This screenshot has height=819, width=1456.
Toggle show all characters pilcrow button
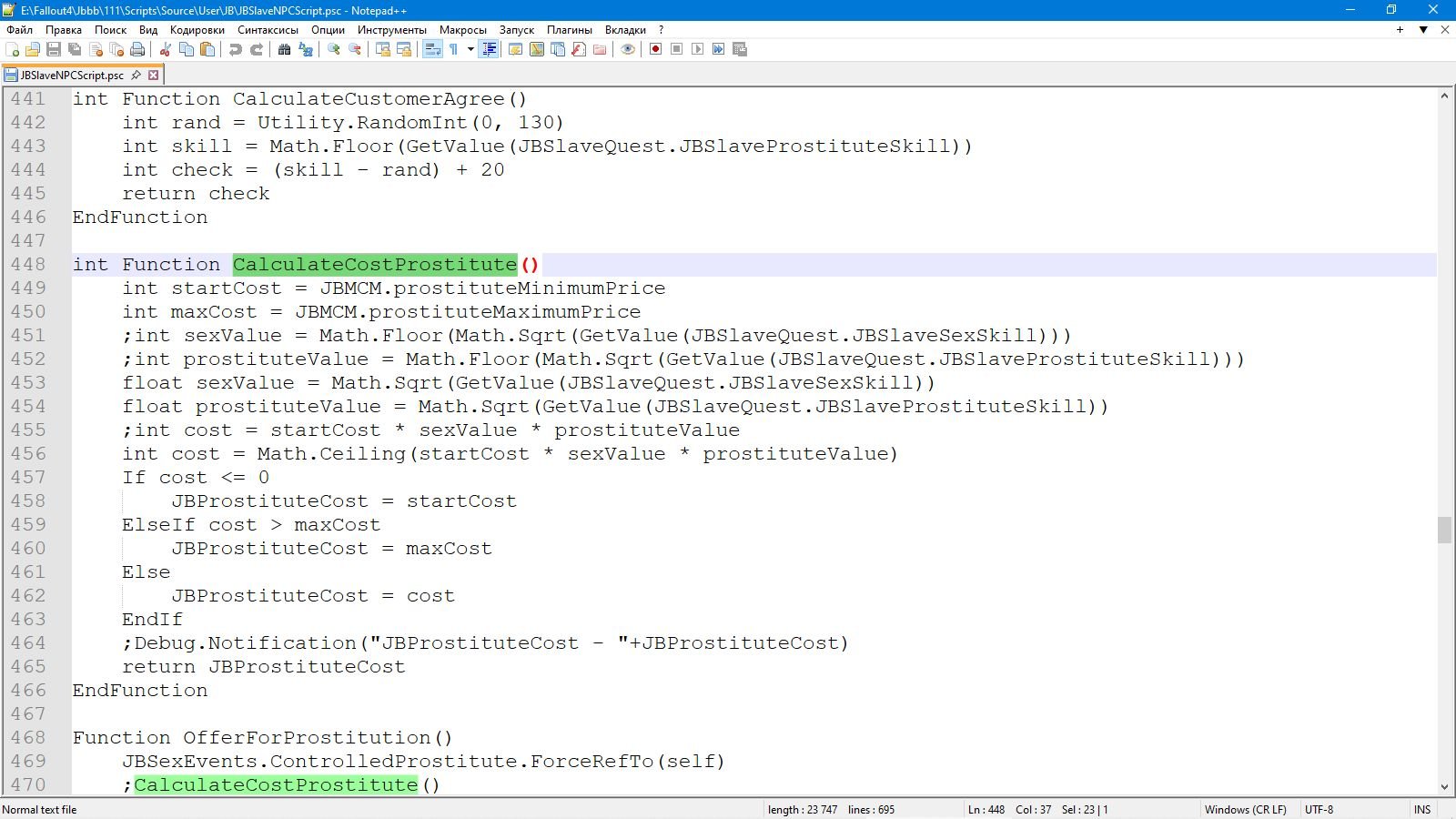click(x=453, y=49)
